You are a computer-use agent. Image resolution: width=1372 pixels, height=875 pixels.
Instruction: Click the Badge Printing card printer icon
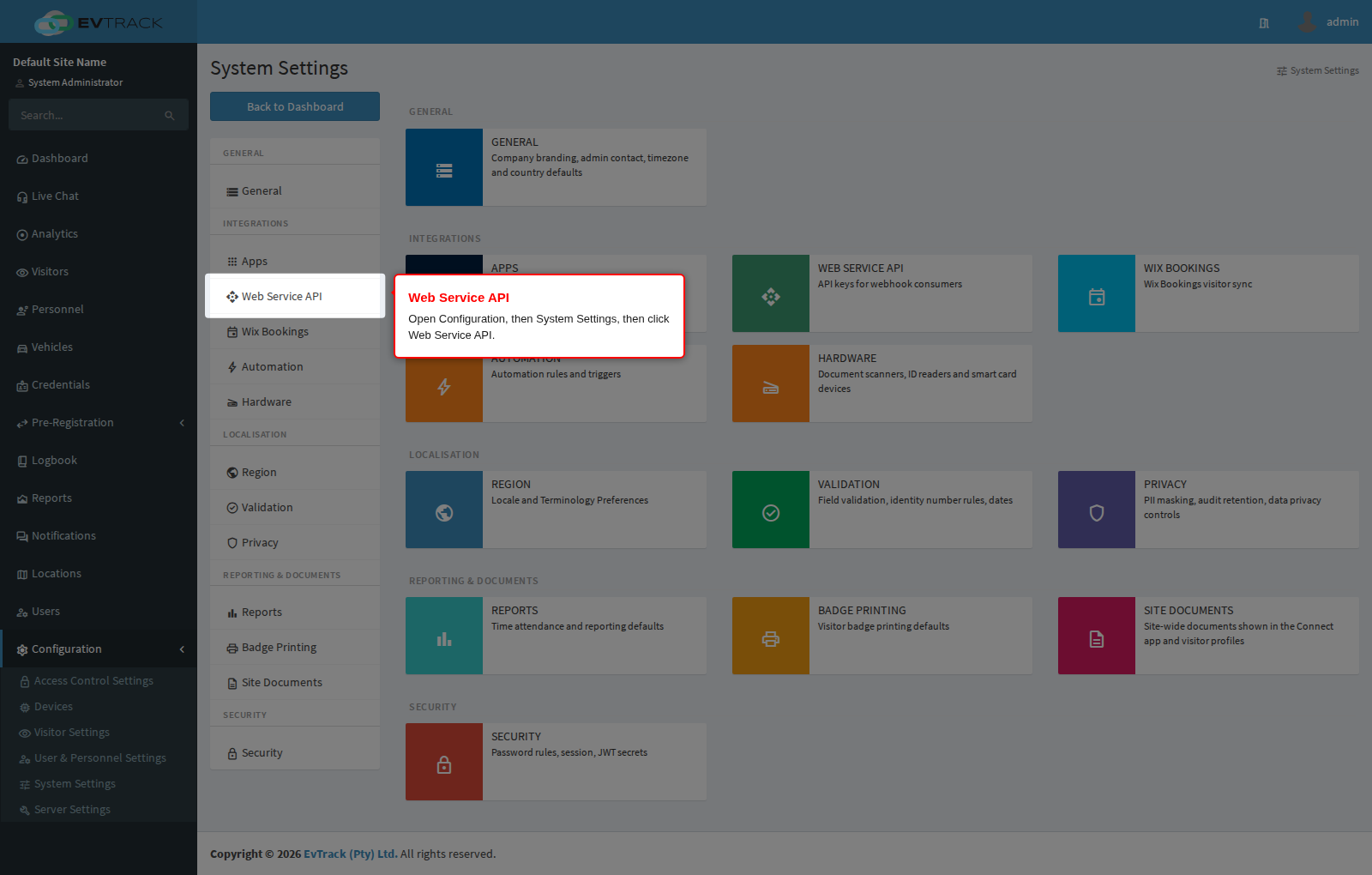click(771, 639)
